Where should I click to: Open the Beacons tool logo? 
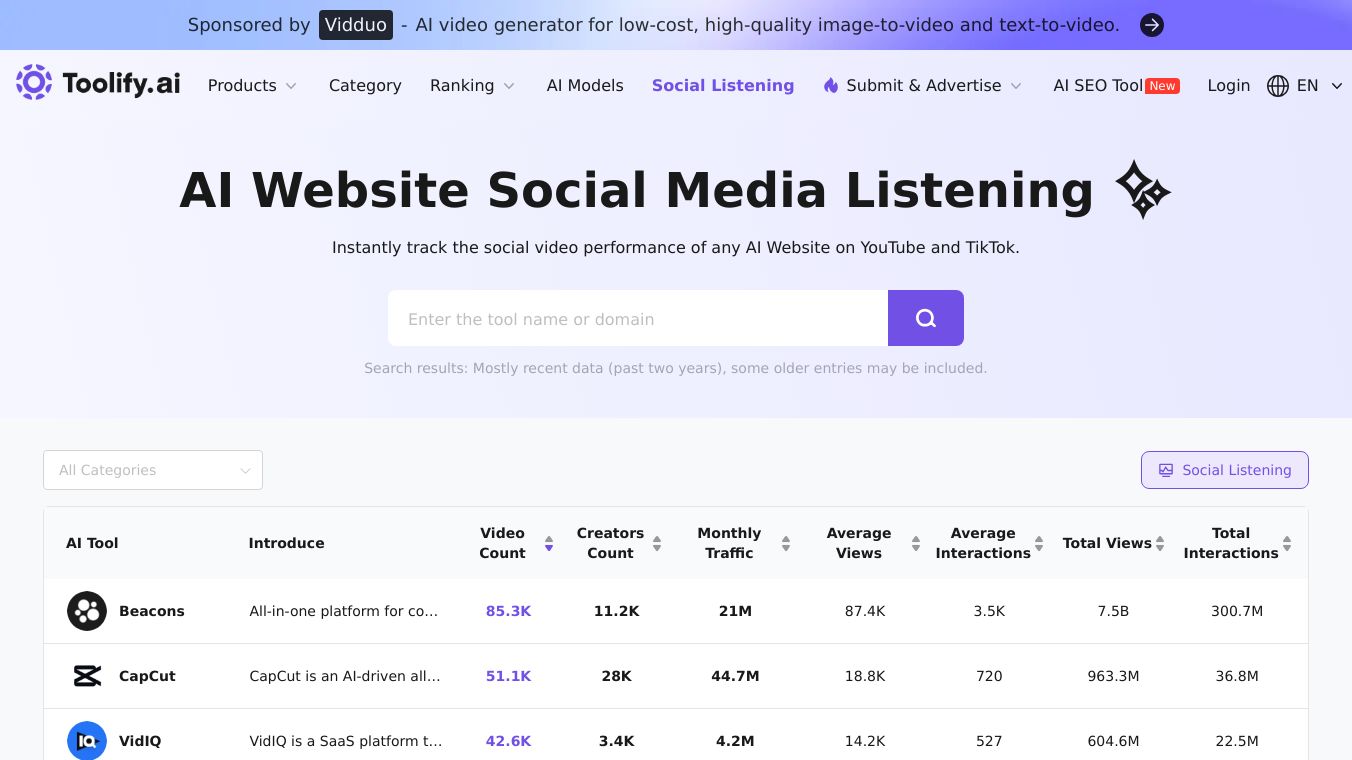[87, 611]
